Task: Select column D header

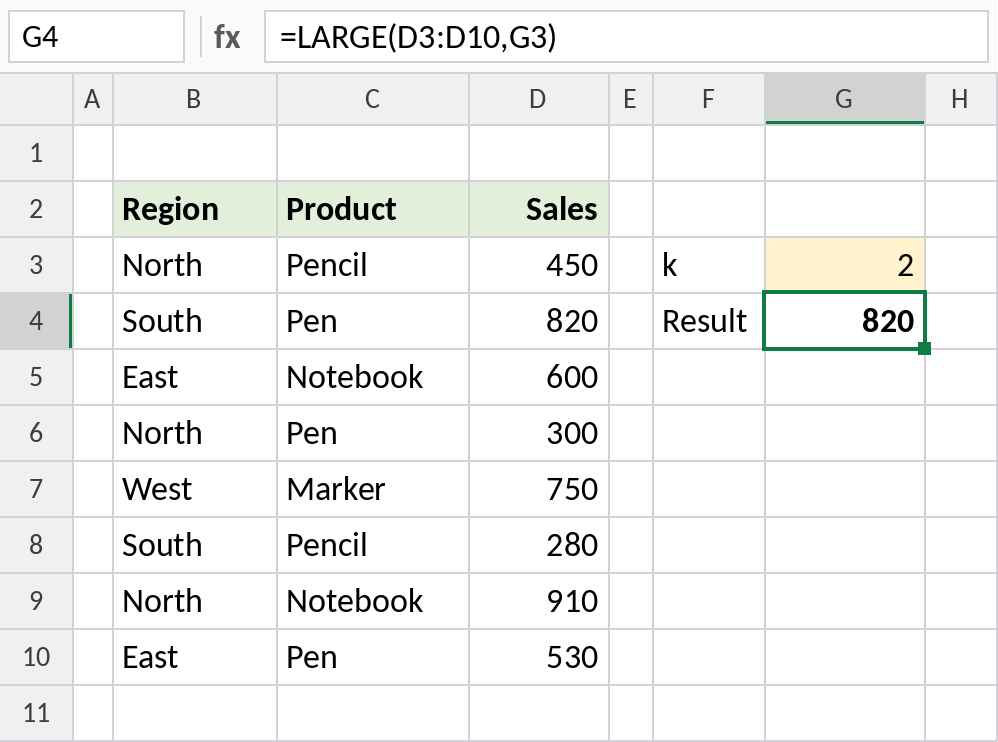Action: (539, 99)
